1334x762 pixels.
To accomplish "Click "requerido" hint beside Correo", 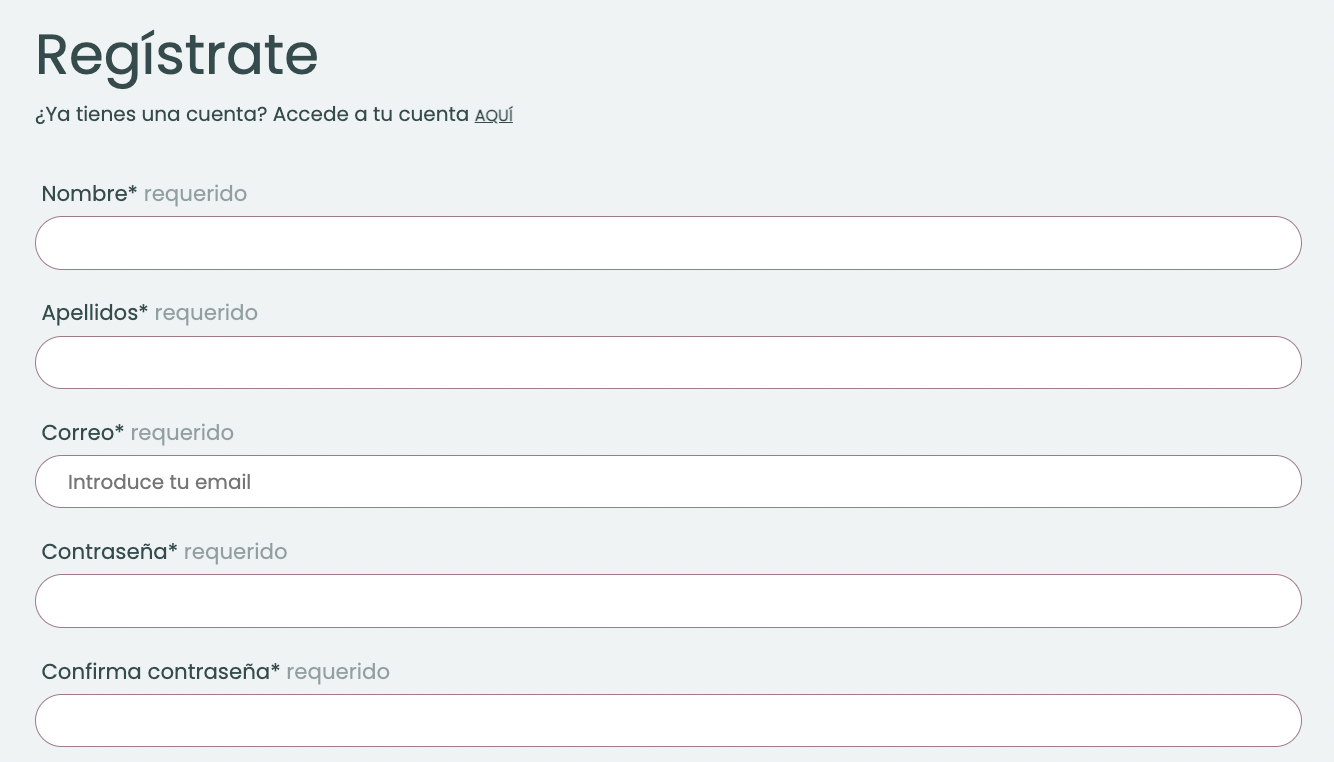I will click(x=182, y=433).
